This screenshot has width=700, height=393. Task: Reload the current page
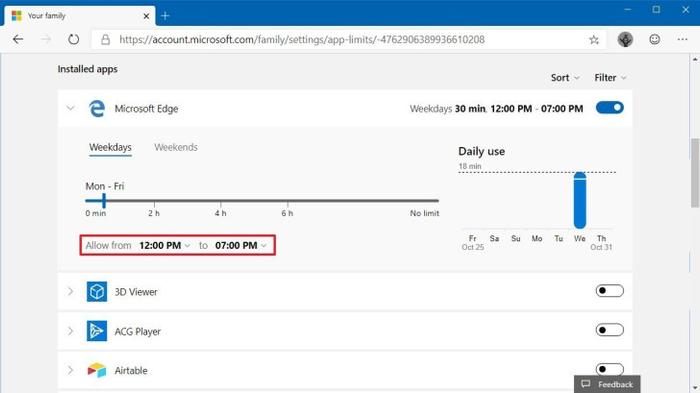(74, 39)
